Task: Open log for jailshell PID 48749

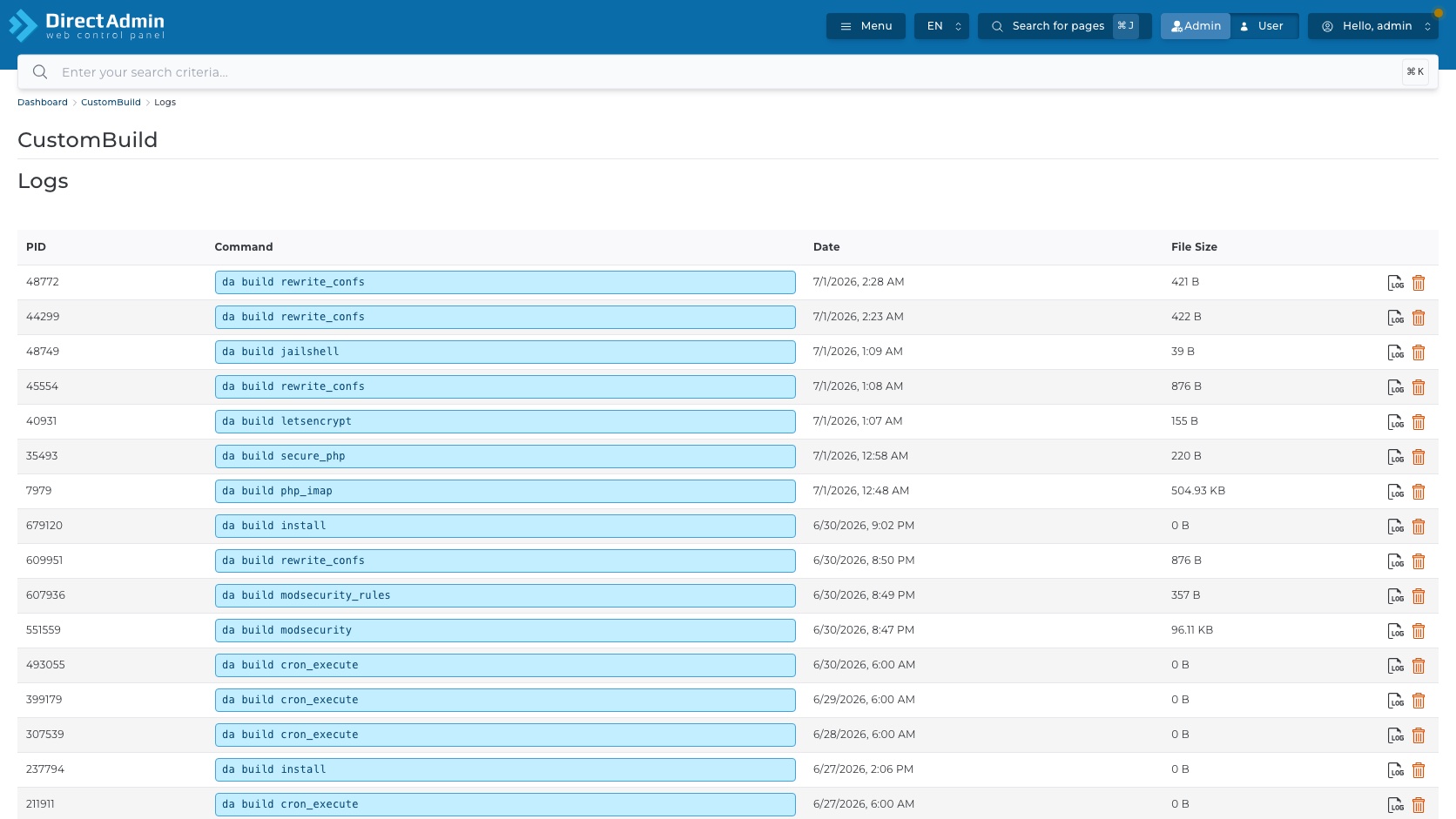Action: [1396, 352]
